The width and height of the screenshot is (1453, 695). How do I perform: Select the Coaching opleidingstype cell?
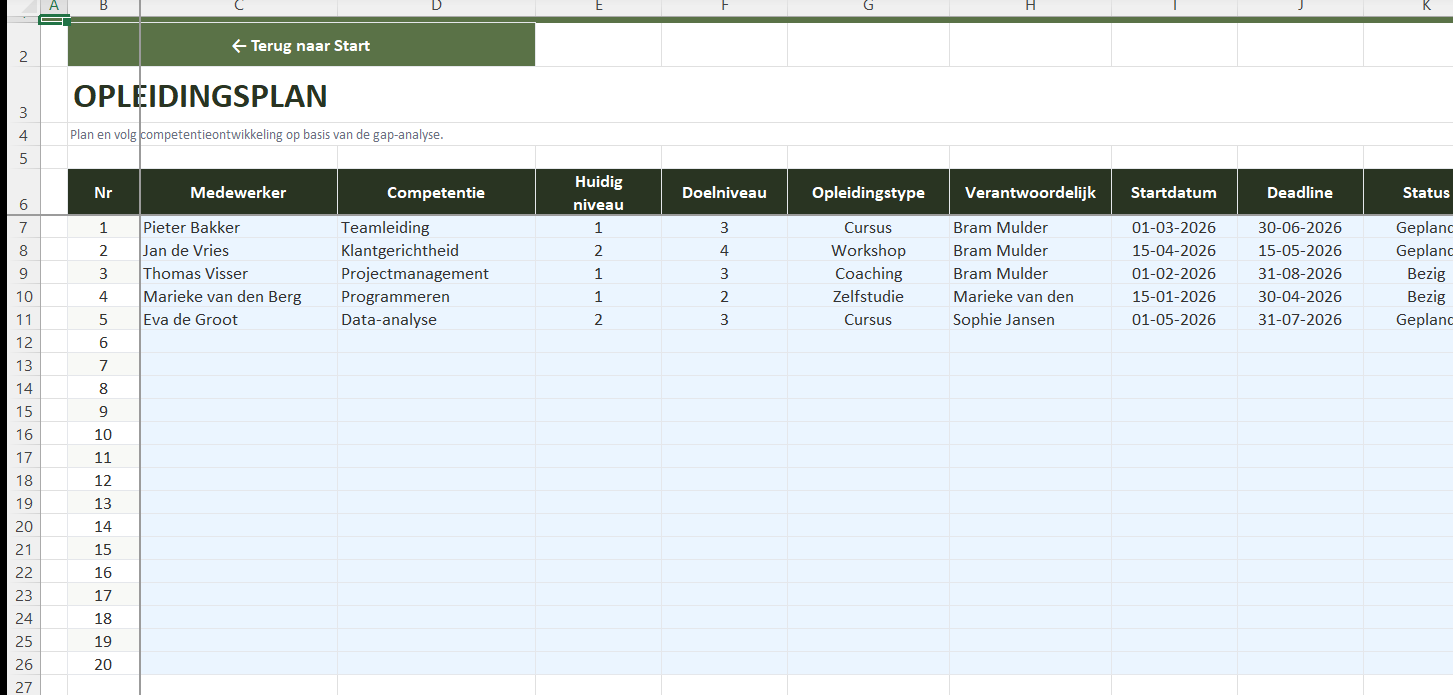click(868, 274)
